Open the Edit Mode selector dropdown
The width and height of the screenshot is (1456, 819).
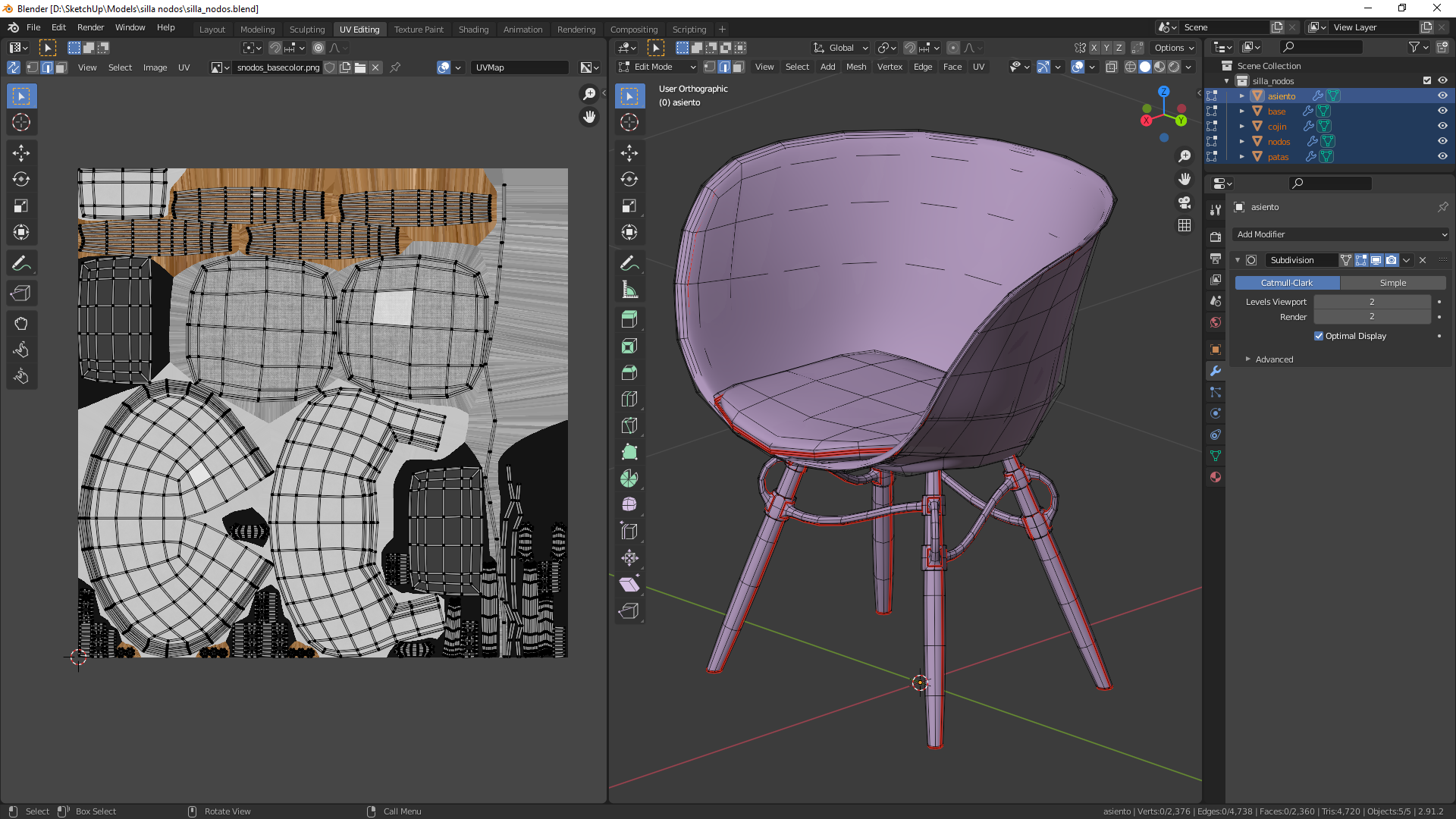pyautogui.click(x=657, y=67)
